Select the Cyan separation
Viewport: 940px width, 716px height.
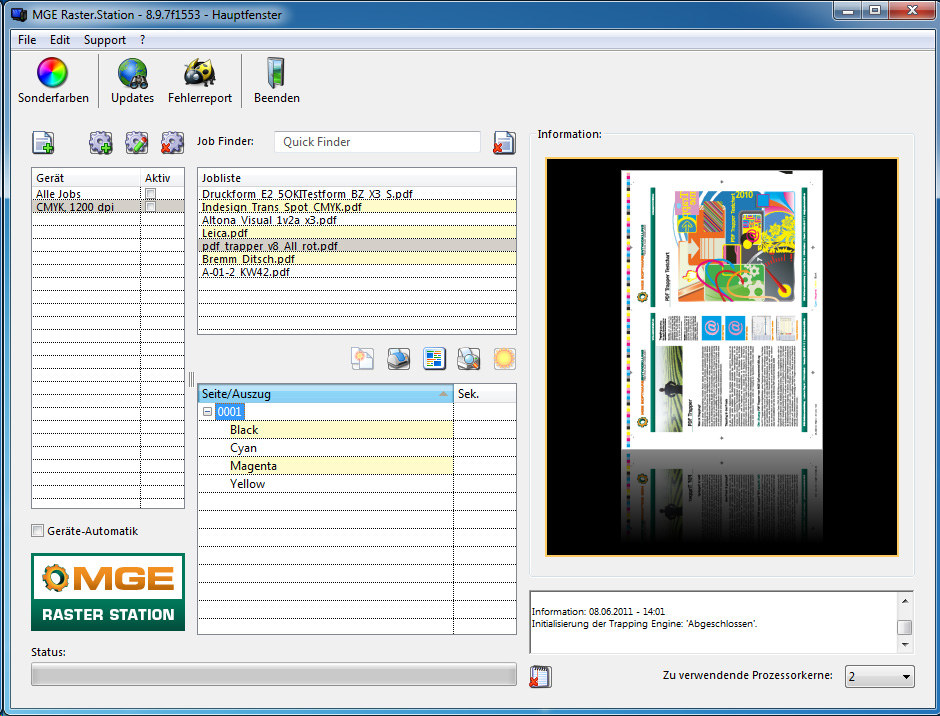coord(243,448)
